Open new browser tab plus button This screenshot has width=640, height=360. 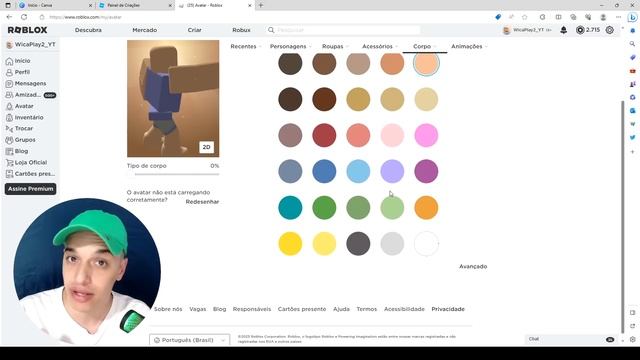click(260, 5)
